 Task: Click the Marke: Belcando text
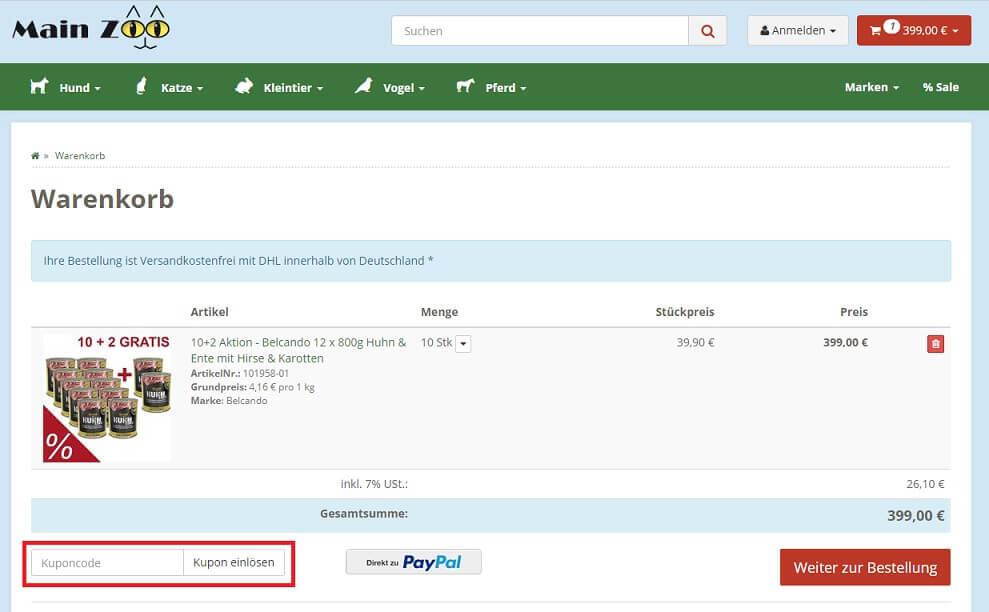(x=229, y=401)
